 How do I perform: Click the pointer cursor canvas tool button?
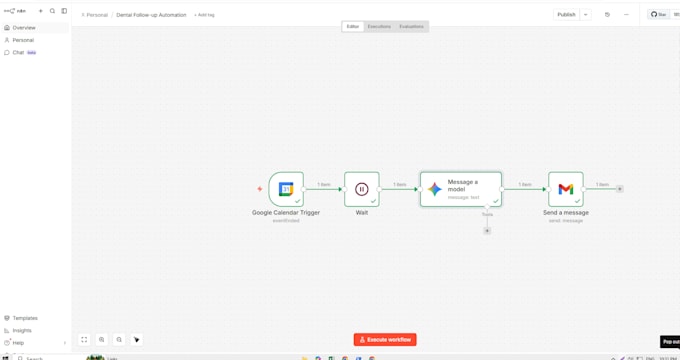[x=137, y=340]
